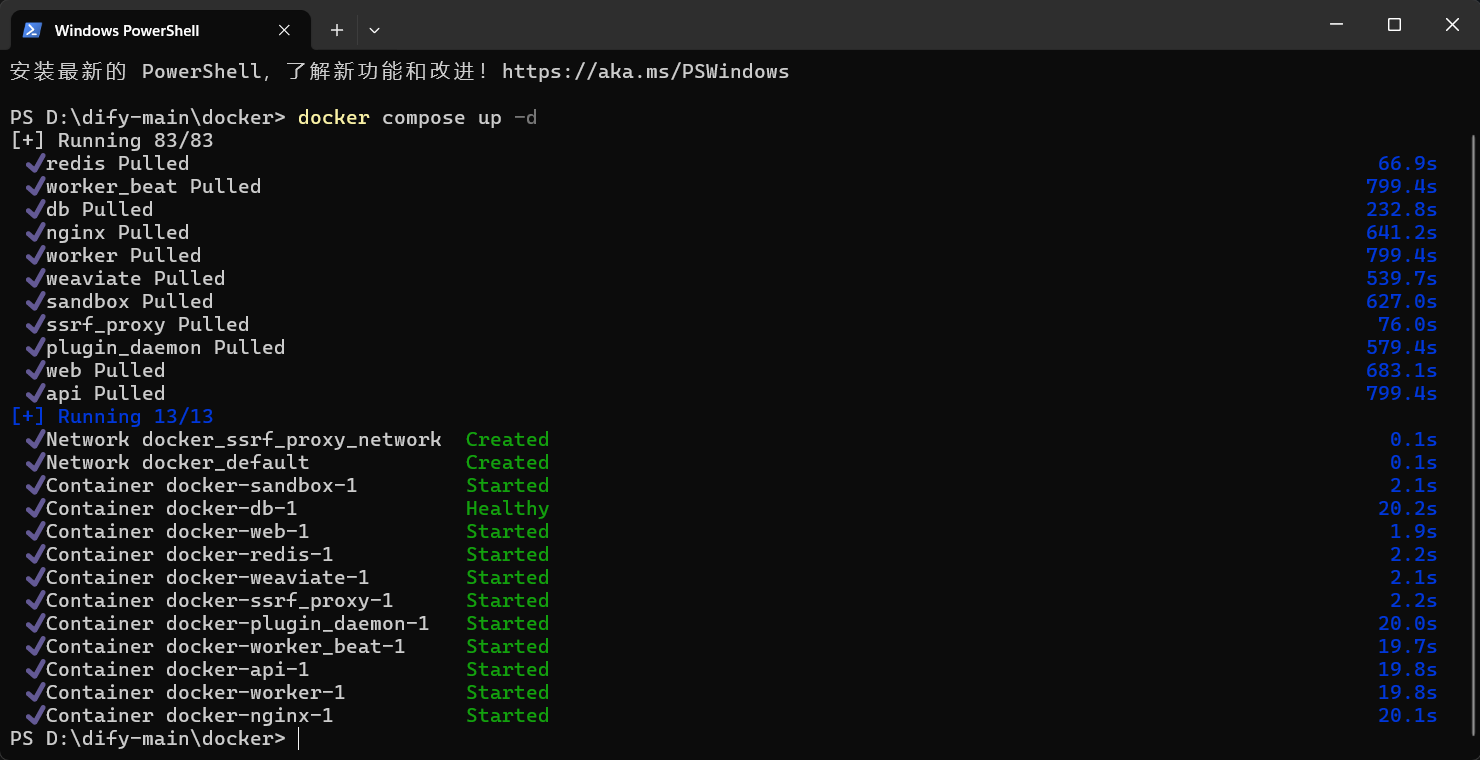Click the 799.4s time of worker_beat
Screen dimensions: 1480x760
click(x=1401, y=186)
